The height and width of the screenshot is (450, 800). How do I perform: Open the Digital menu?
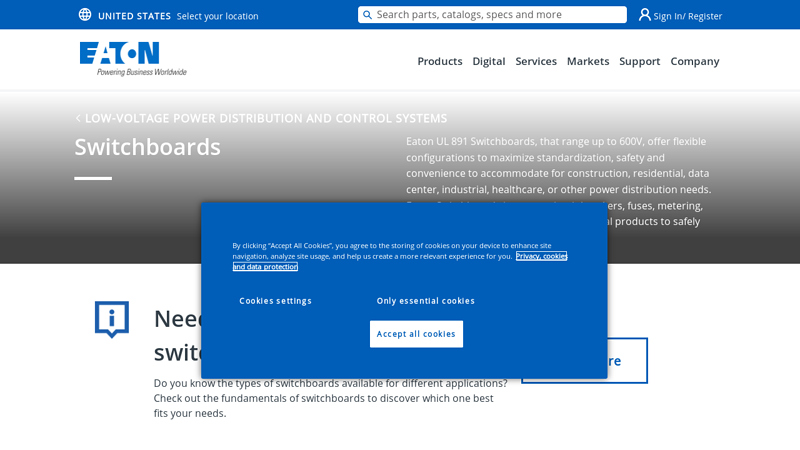(x=489, y=61)
